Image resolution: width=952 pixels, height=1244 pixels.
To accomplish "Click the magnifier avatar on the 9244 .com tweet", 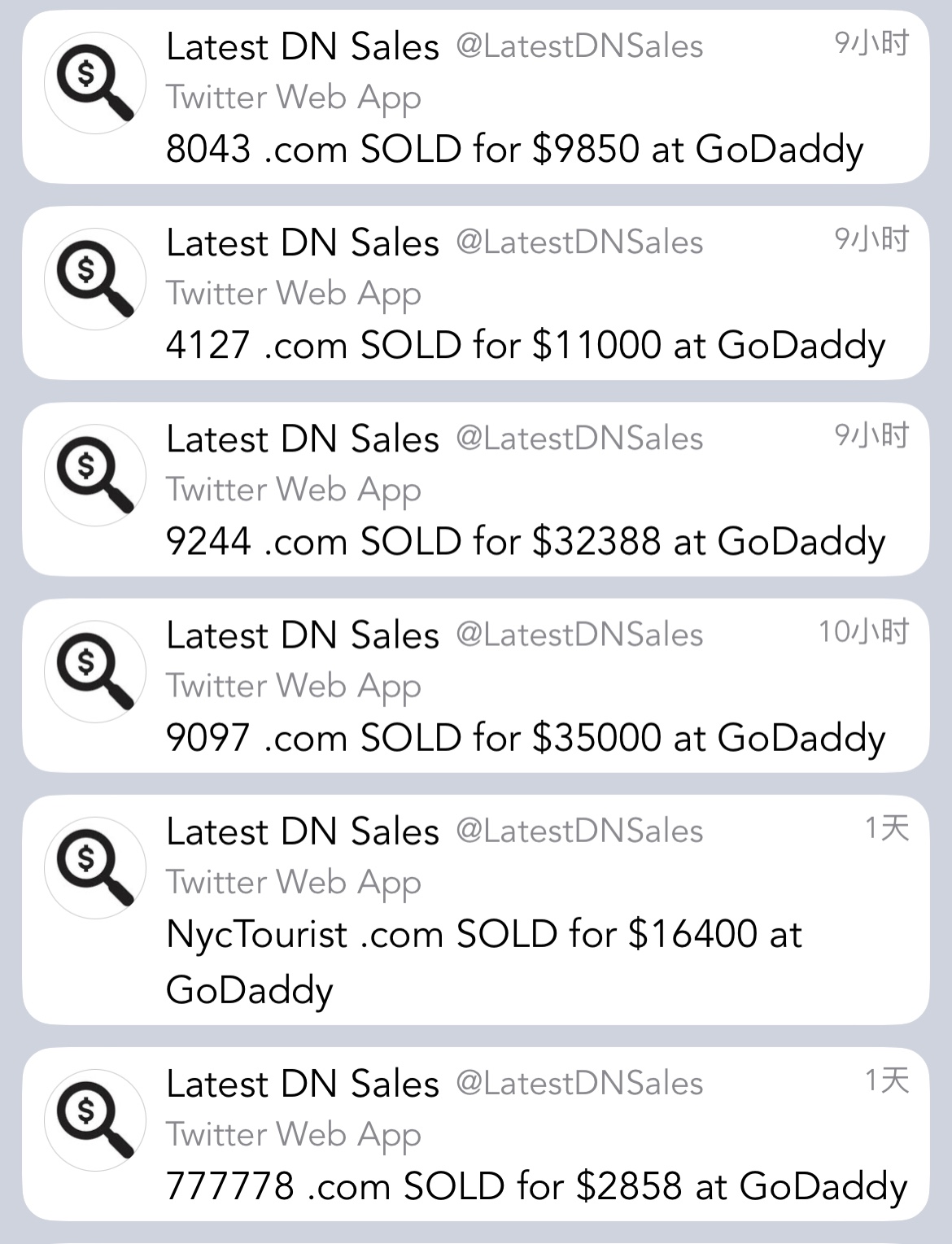I will 94,475.
